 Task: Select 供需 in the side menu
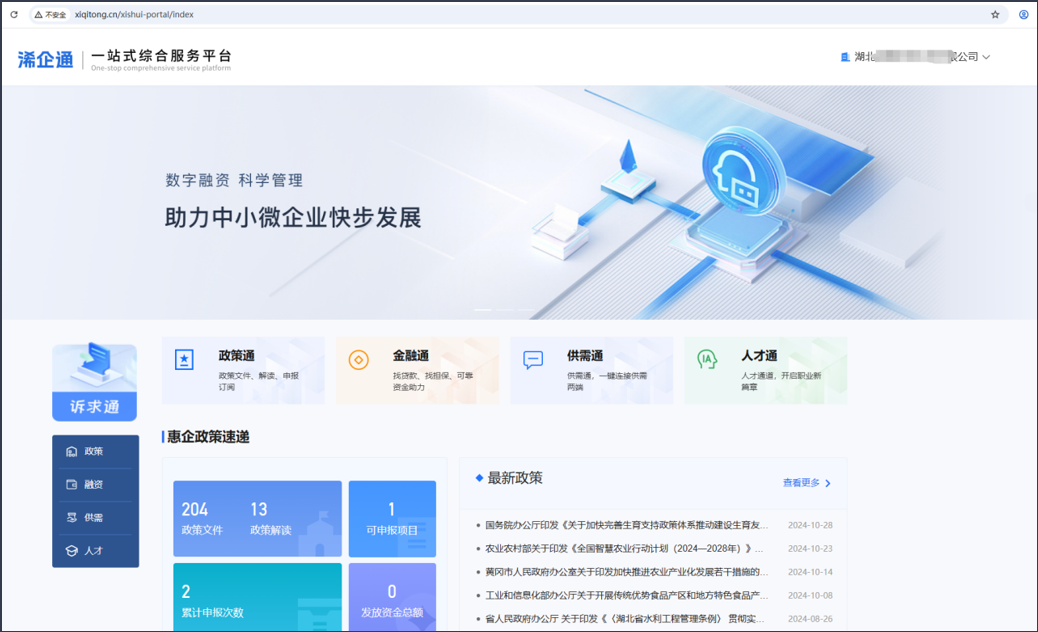click(95, 518)
